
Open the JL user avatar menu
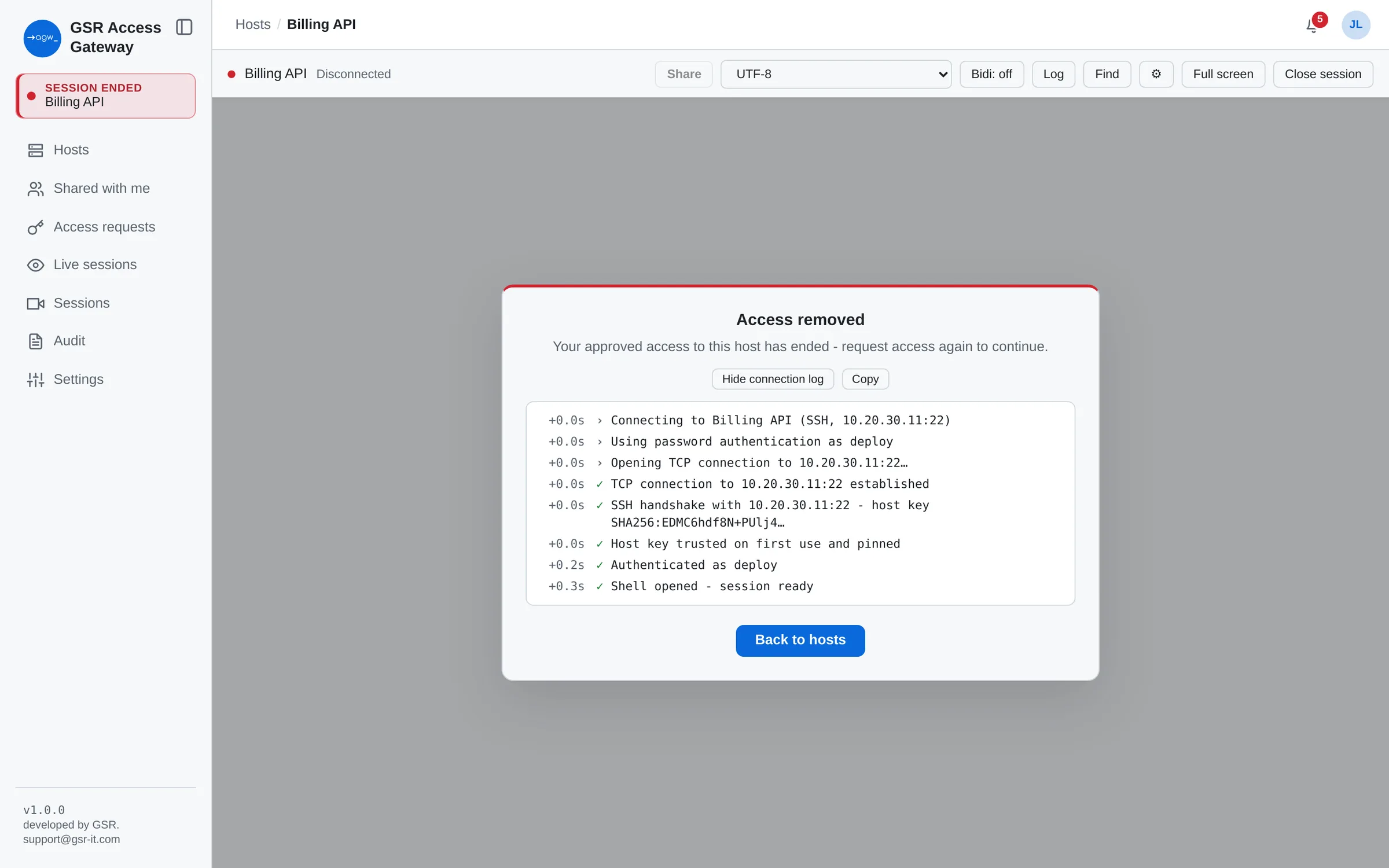[1355, 25]
